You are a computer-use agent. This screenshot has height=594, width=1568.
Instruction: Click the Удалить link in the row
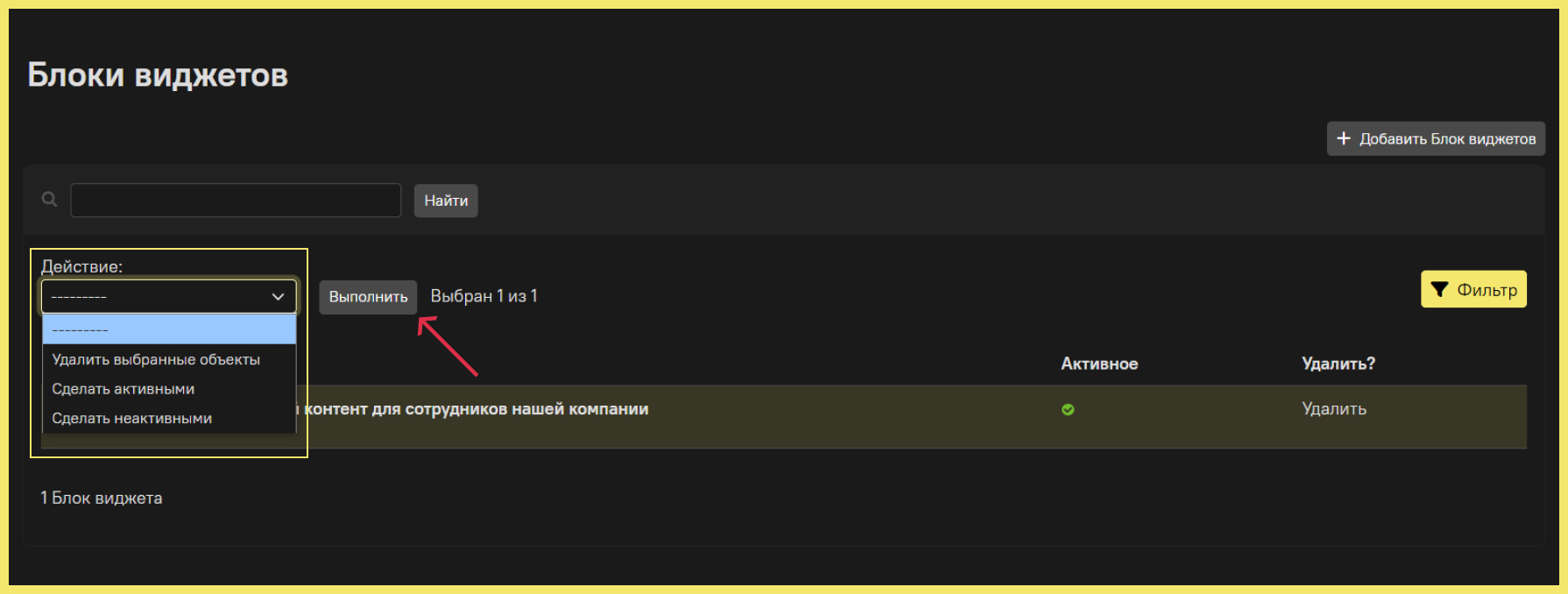(x=1334, y=409)
